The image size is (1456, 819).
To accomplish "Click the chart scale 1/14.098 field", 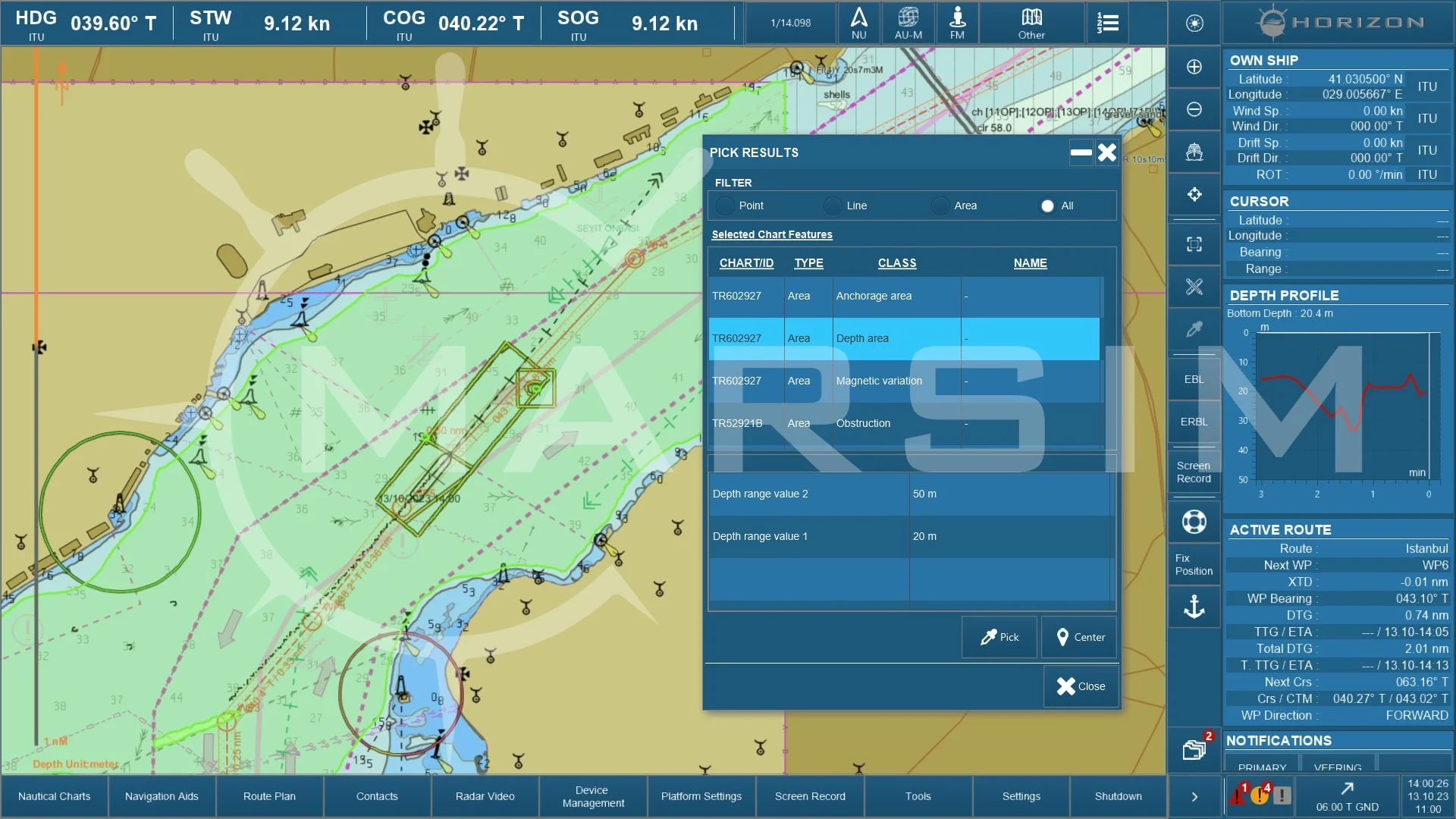I will pos(791,24).
